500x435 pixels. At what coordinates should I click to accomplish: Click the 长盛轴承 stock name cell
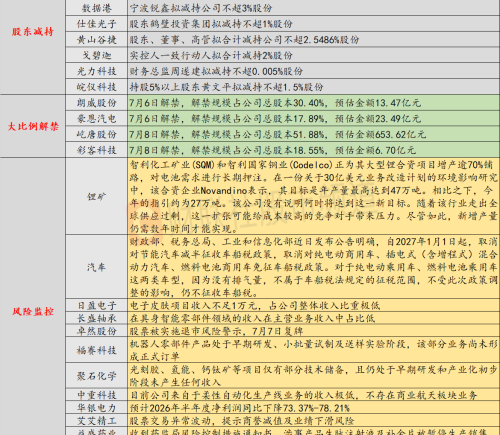[97, 318]
